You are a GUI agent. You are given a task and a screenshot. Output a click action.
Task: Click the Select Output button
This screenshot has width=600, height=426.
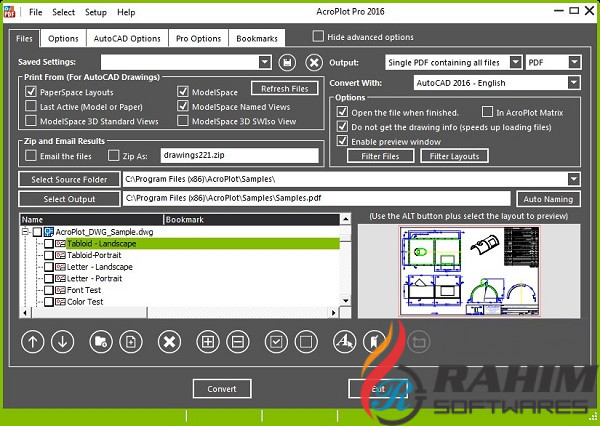(x=69, y=199)
